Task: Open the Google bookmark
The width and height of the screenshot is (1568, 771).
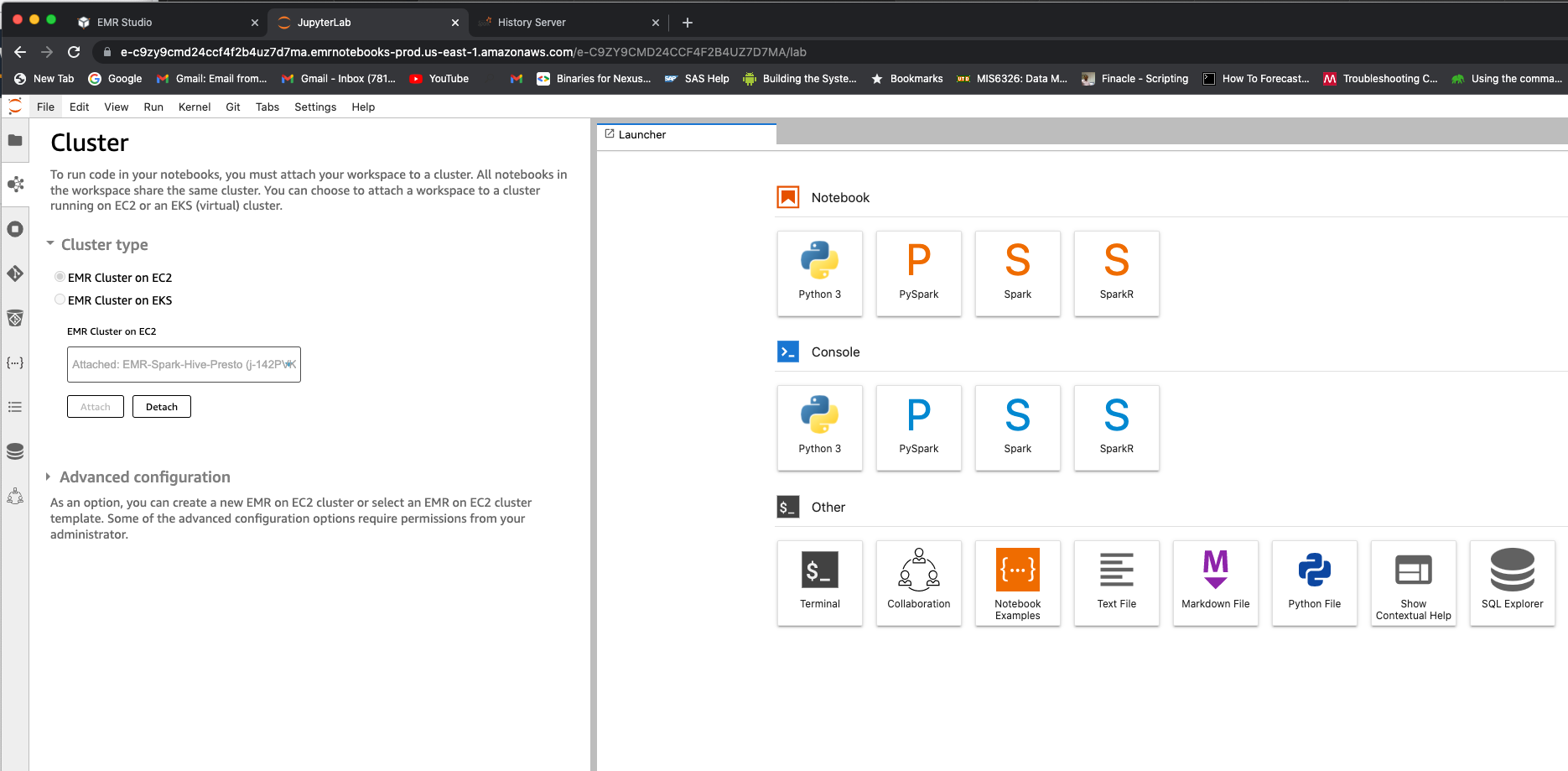Action: coord(115,79)
